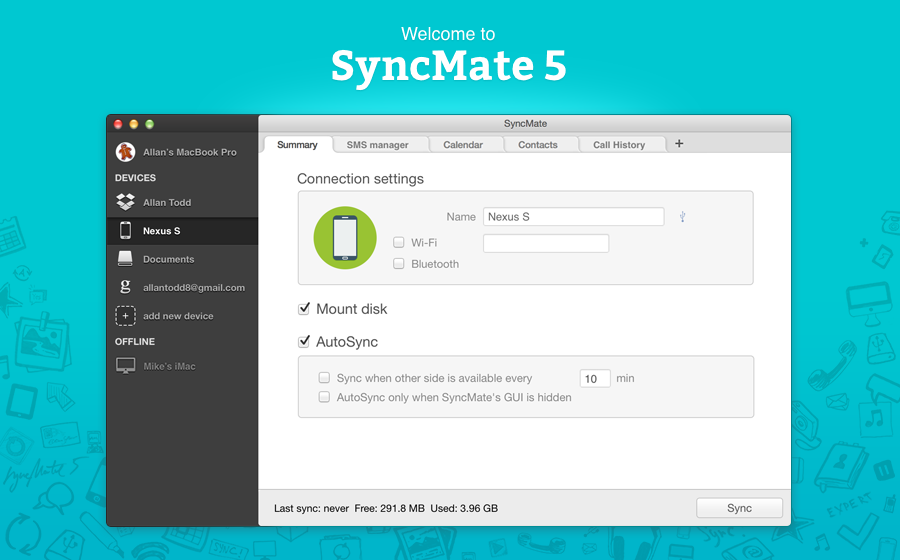Open the Calendar tab

[463, 145]
